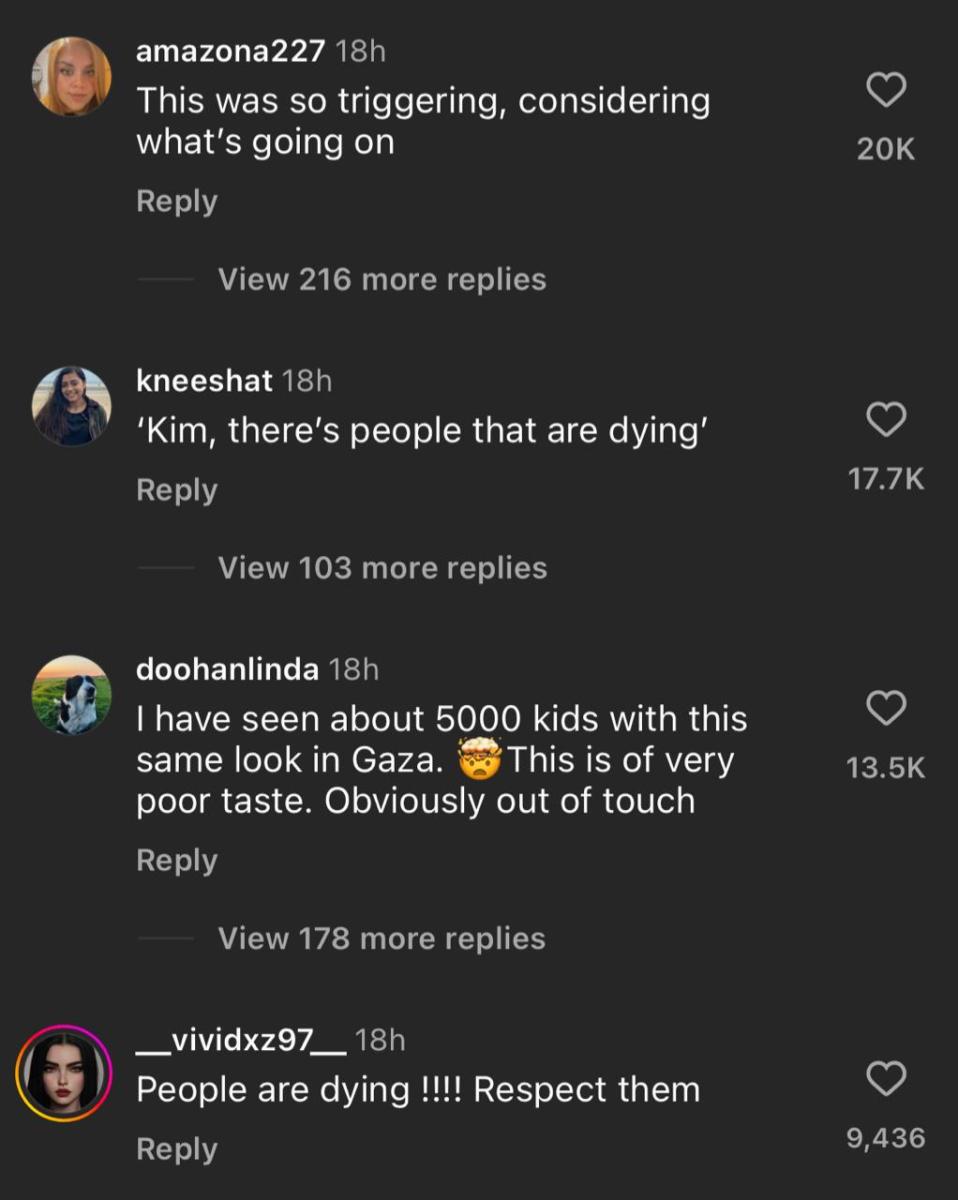Like amazona227's comment with heart icon
The width and height of the screenshot is (958, 1200).
click(x=885, y=91)
